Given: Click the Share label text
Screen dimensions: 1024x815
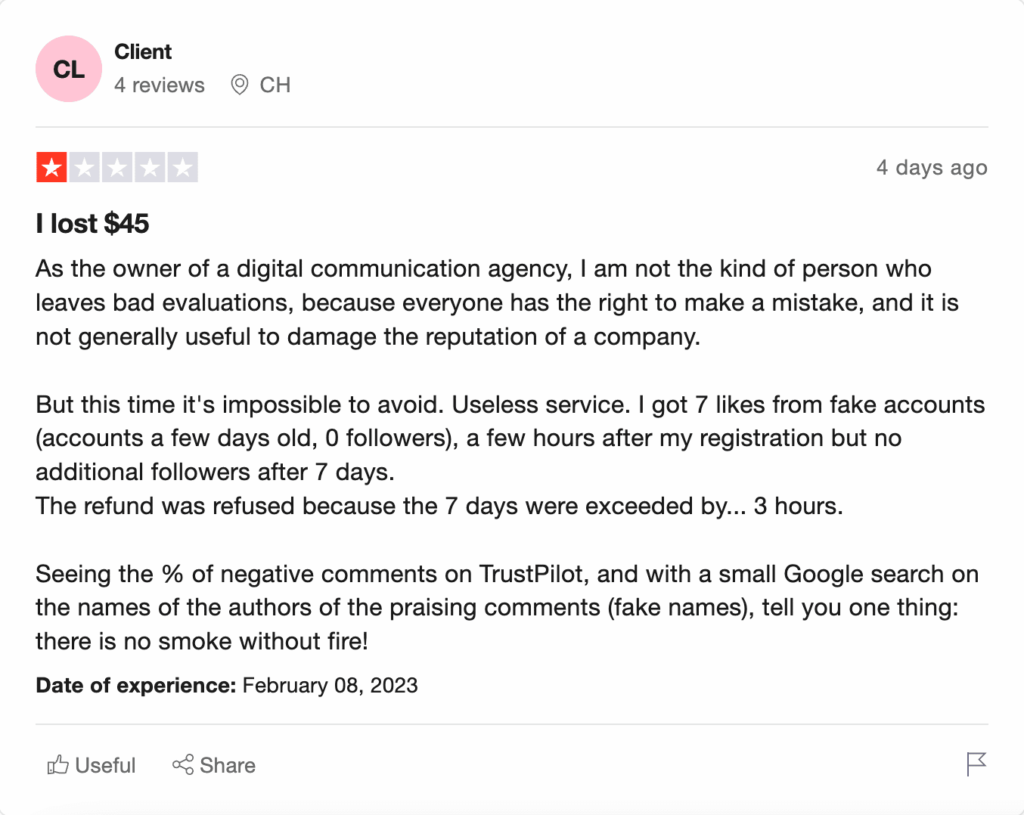Looking at the screenshot, I should coord(231,765).
